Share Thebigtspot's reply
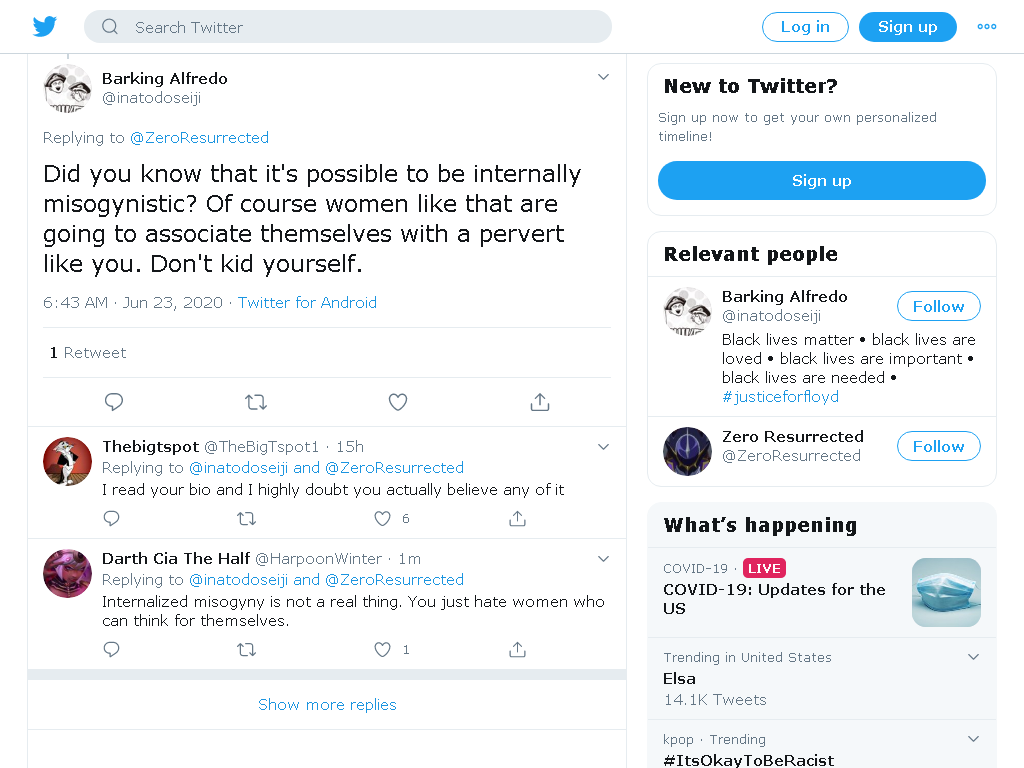Image resolution: width=1024 pixels, height=768 pixels. 517,519
